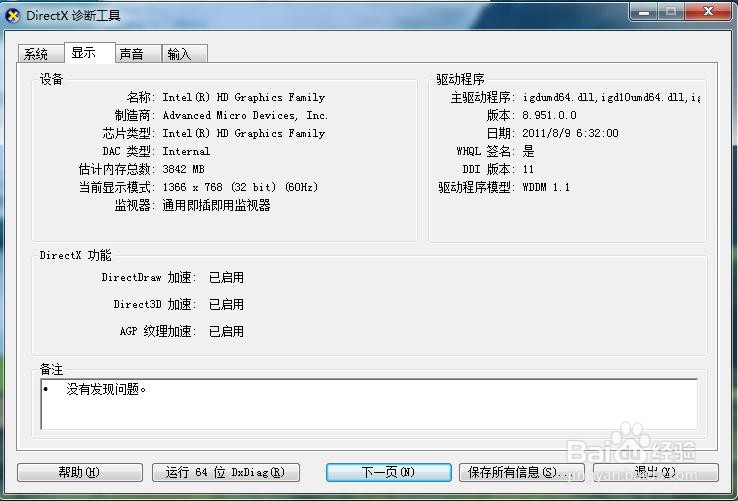Viewport: 738px width, 501px height.
Task: Click inside the 备注 notes box
Action: click(369, 404)
